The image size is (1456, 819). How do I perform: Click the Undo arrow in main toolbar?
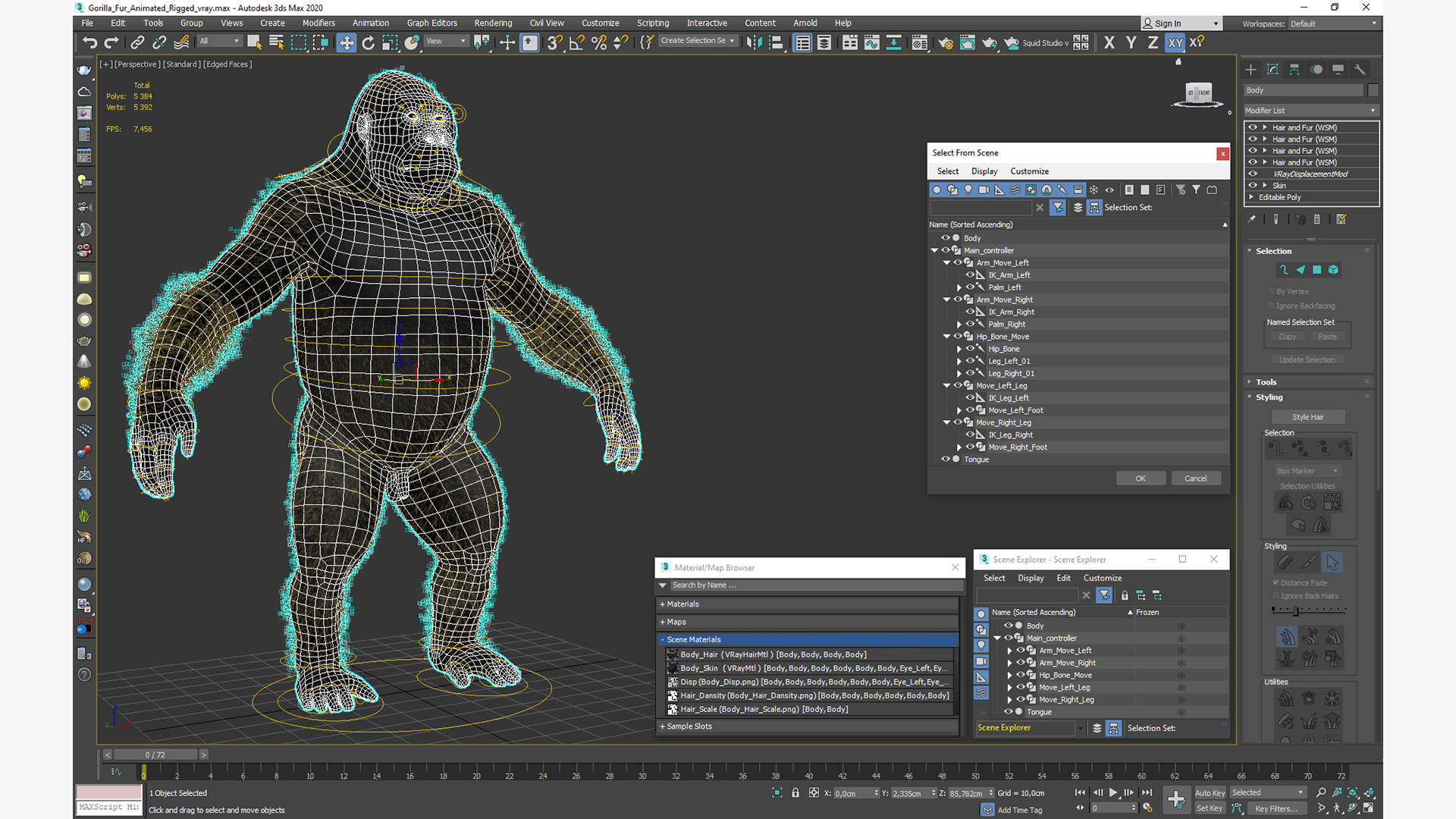(x=89, y=42)
